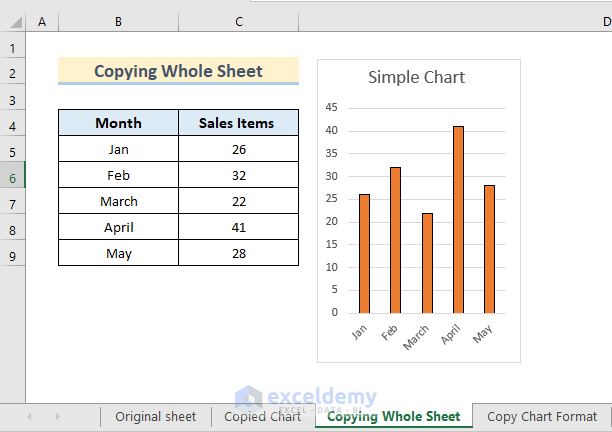Switch to the Copied Chart tab
This screenshot has height=432, width=612.
point(262,416)
